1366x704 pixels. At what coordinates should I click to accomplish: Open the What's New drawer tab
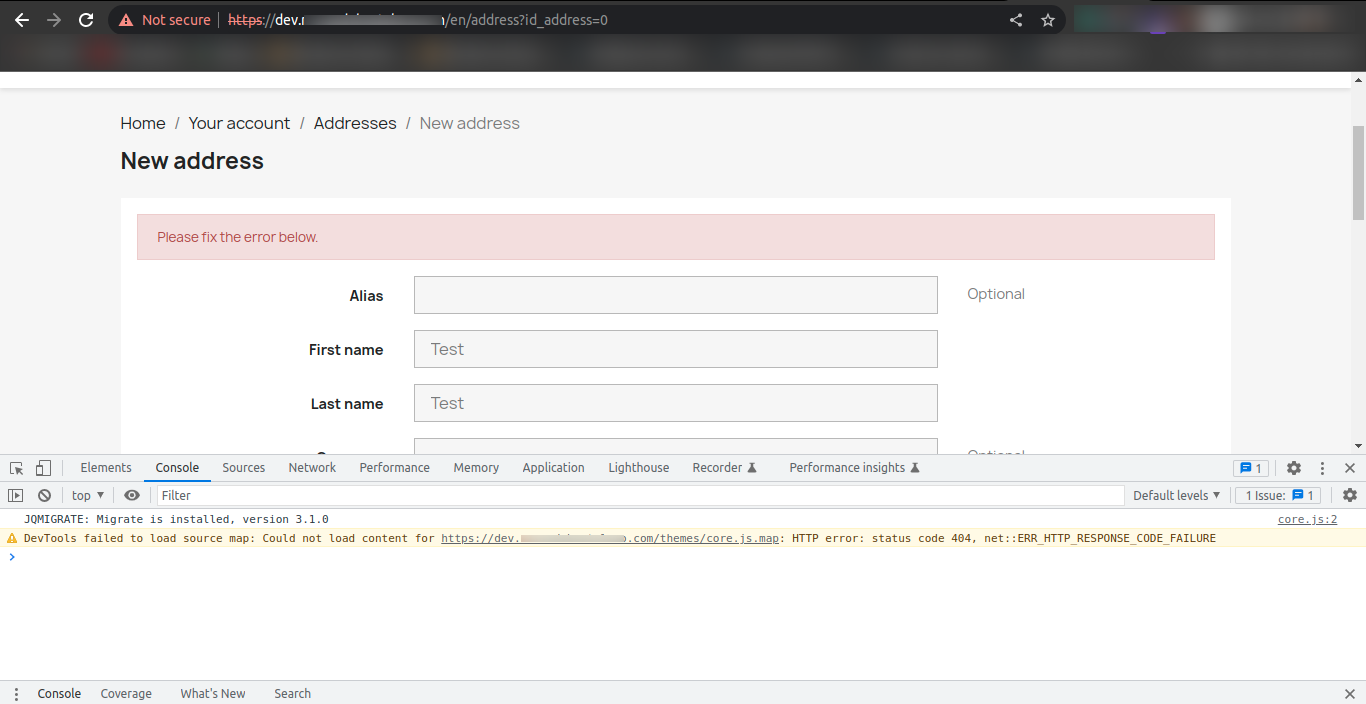(213, 693)
